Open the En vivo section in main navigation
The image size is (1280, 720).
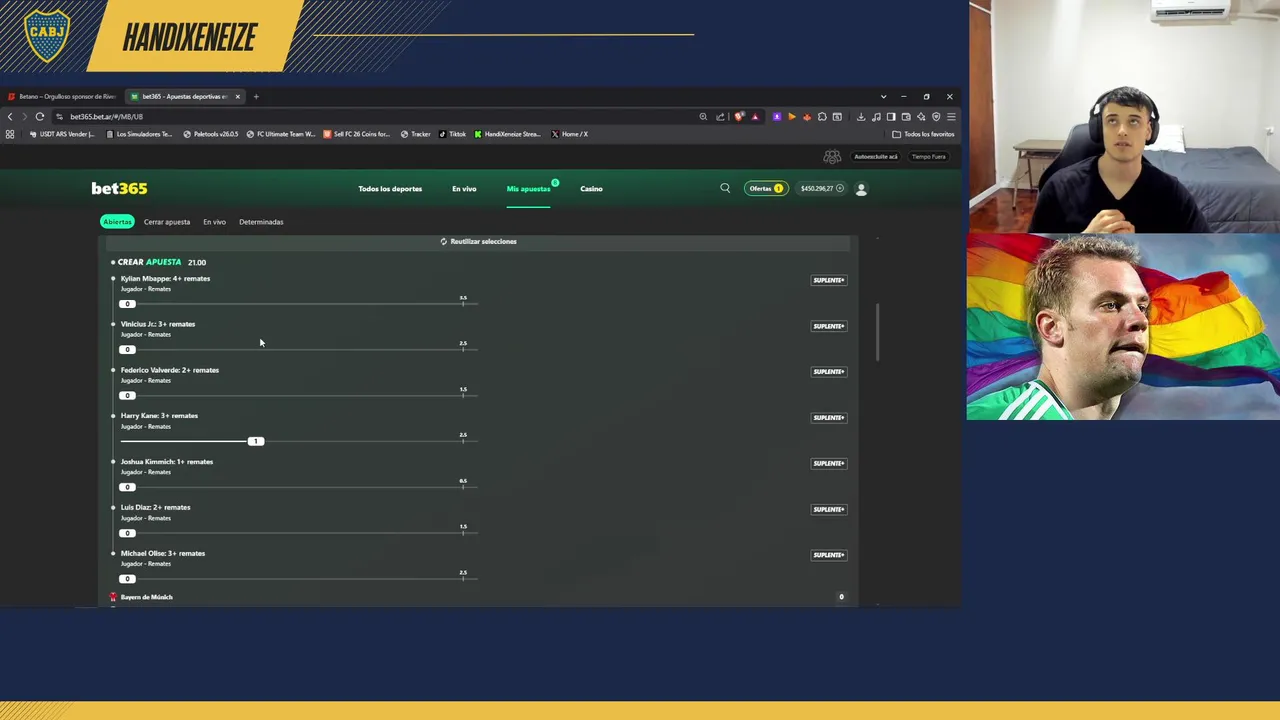(x=464, y=189)
